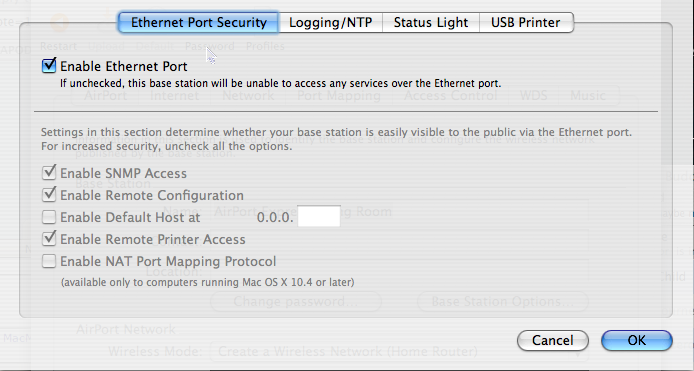
Task: Check the Enable Default Host at box
Action: tap(49, 217)
